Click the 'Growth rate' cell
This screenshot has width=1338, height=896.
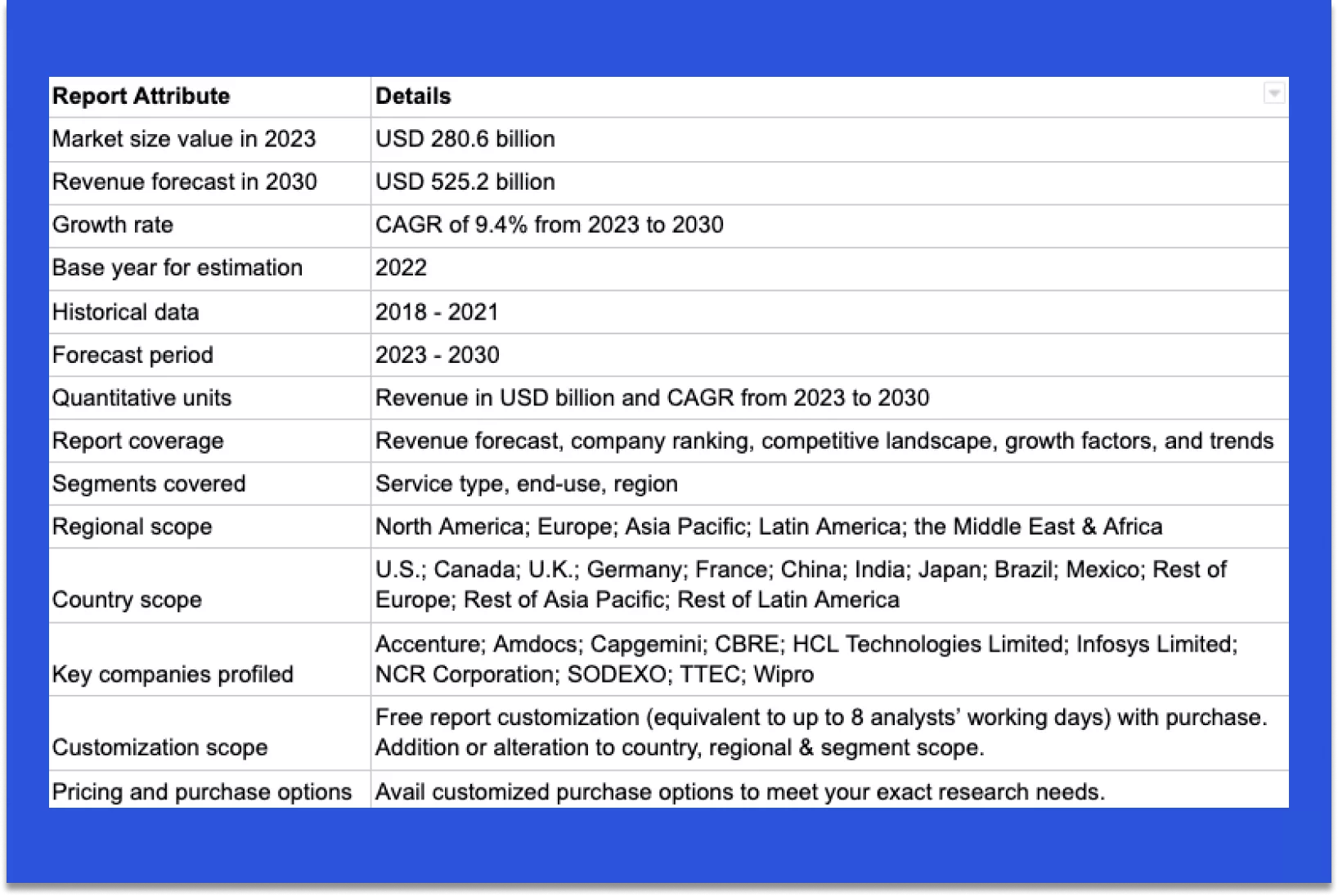tap(209, 226)
